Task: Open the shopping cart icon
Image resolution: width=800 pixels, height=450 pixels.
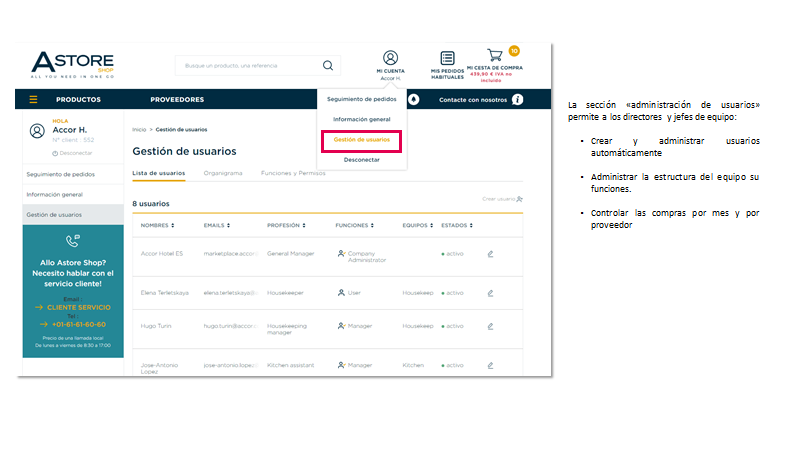Action: click(x=494, y=55)
